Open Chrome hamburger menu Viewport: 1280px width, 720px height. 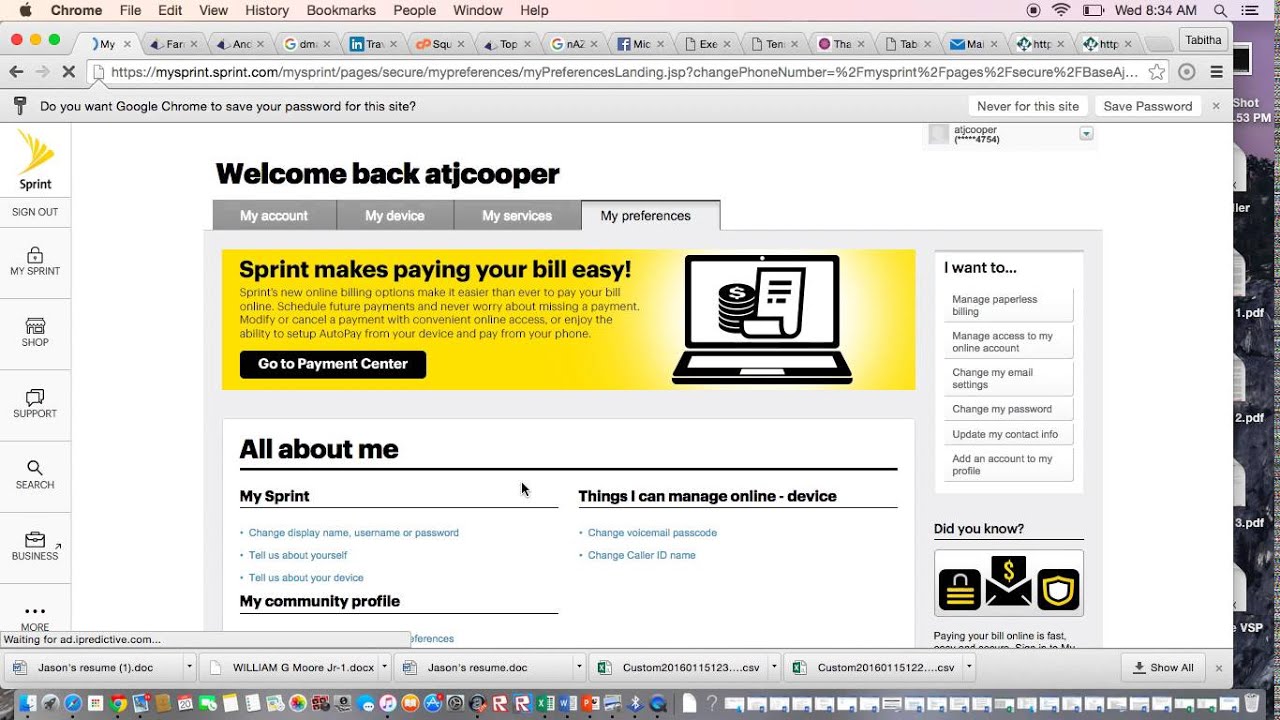[x=1217, y=72]
